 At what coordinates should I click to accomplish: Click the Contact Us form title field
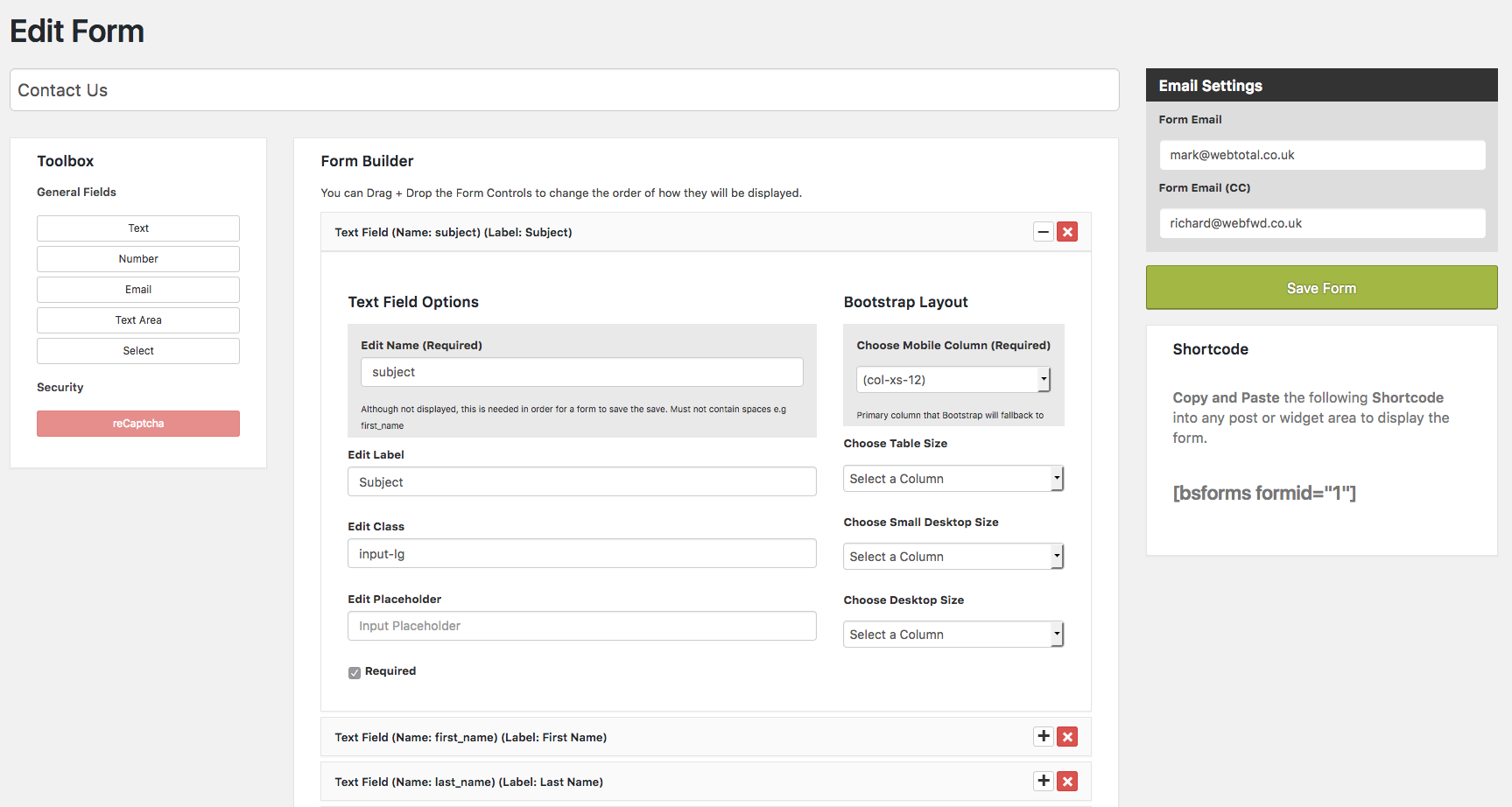point(565,90)
